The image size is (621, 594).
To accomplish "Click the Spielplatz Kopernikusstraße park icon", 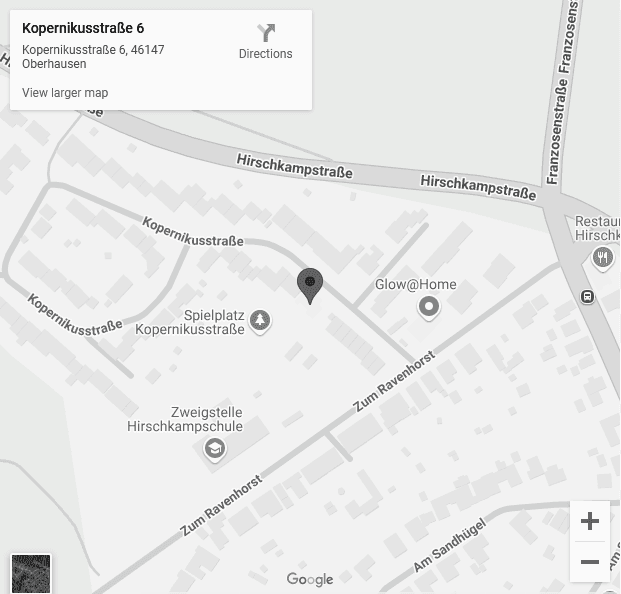I will pos(259,320).
